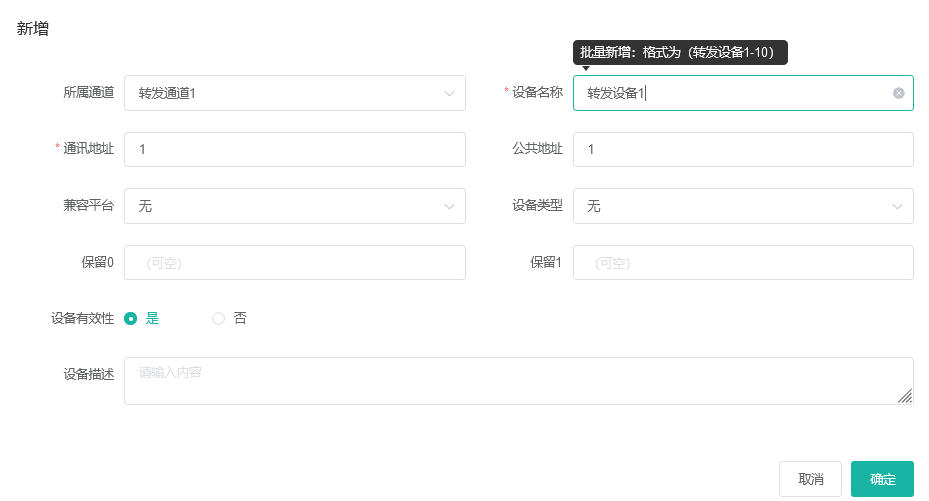Click the 设备名称 text input
Screen dimensions: 929x501
(x=743, y=93)
